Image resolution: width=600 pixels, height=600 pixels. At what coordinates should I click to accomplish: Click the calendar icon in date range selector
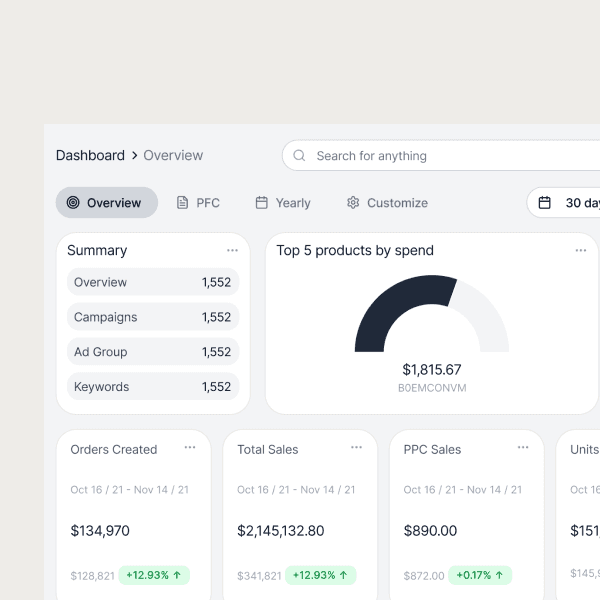[x=545, y=202]
